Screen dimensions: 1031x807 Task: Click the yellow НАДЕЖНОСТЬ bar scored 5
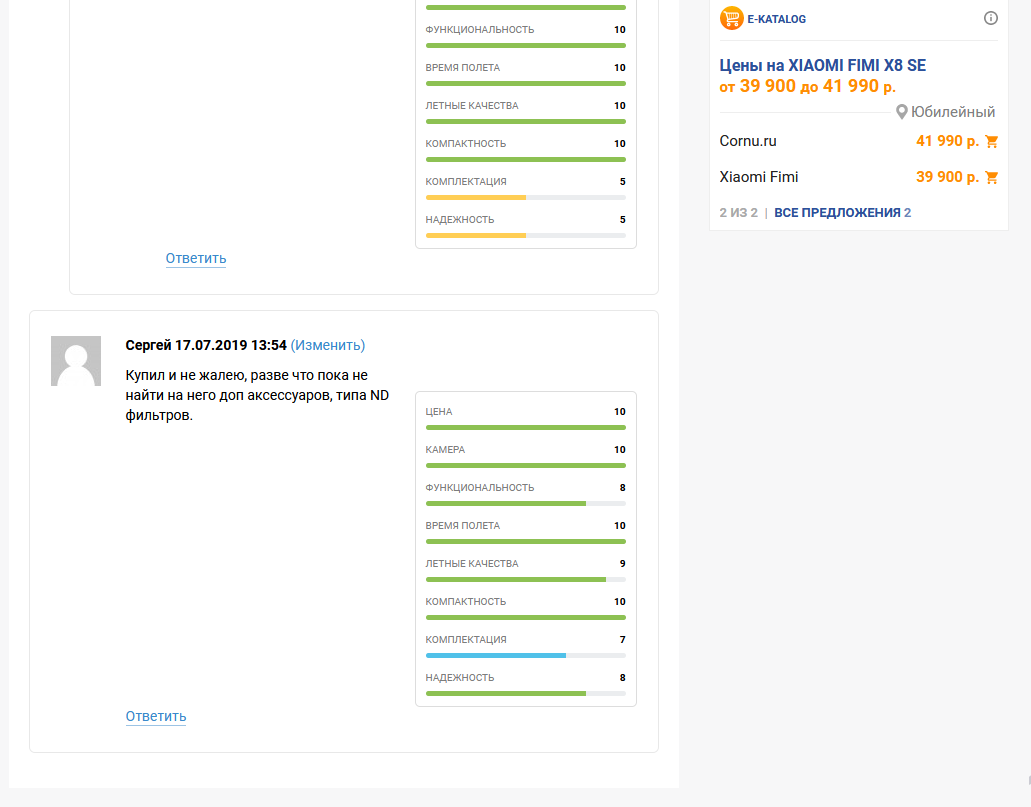pos(525,235)
